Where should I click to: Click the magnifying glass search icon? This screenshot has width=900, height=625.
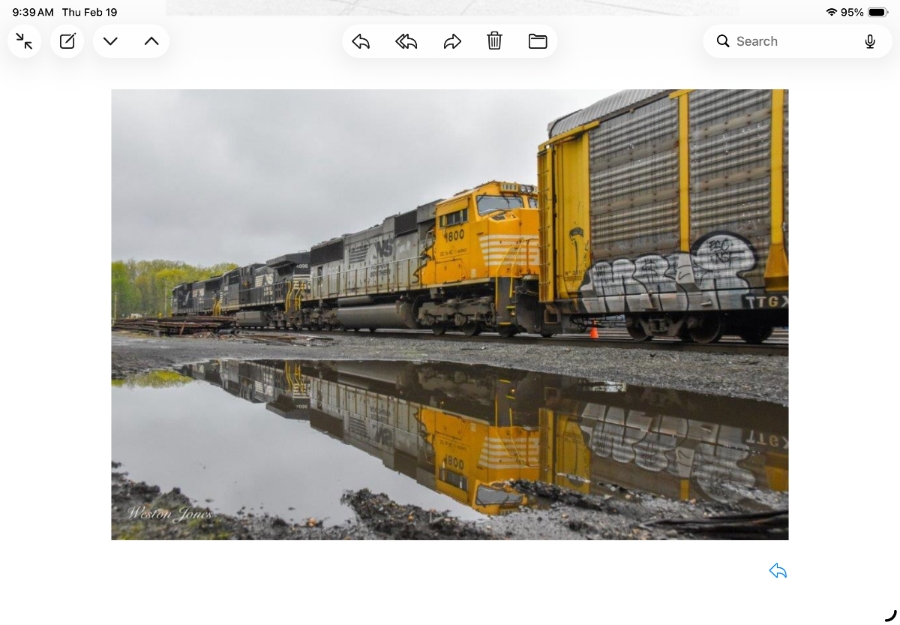pos(723,41)
